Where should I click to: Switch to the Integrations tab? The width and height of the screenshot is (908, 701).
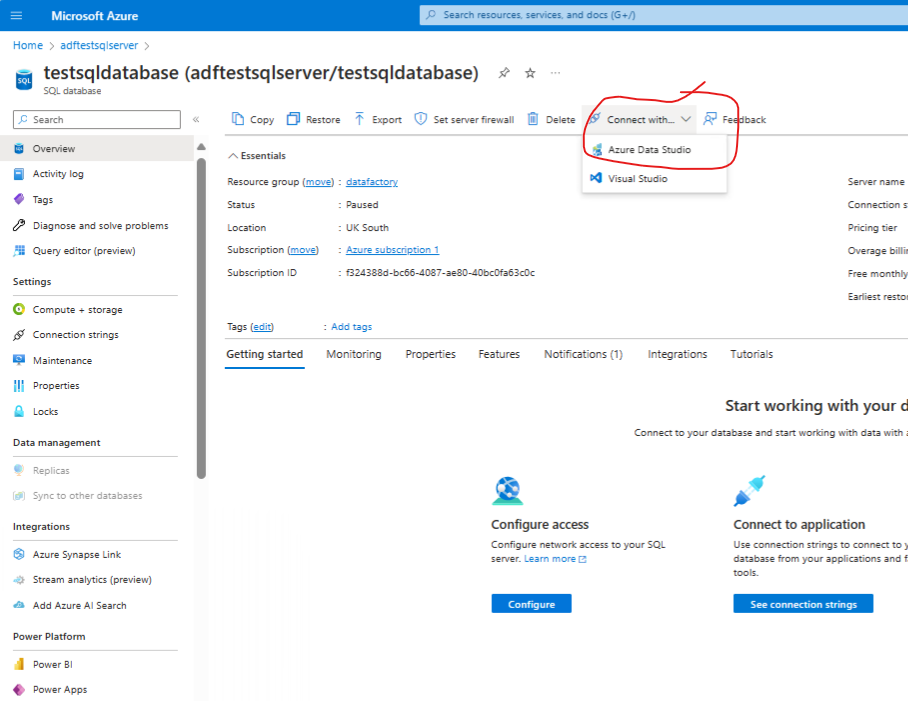677,354
